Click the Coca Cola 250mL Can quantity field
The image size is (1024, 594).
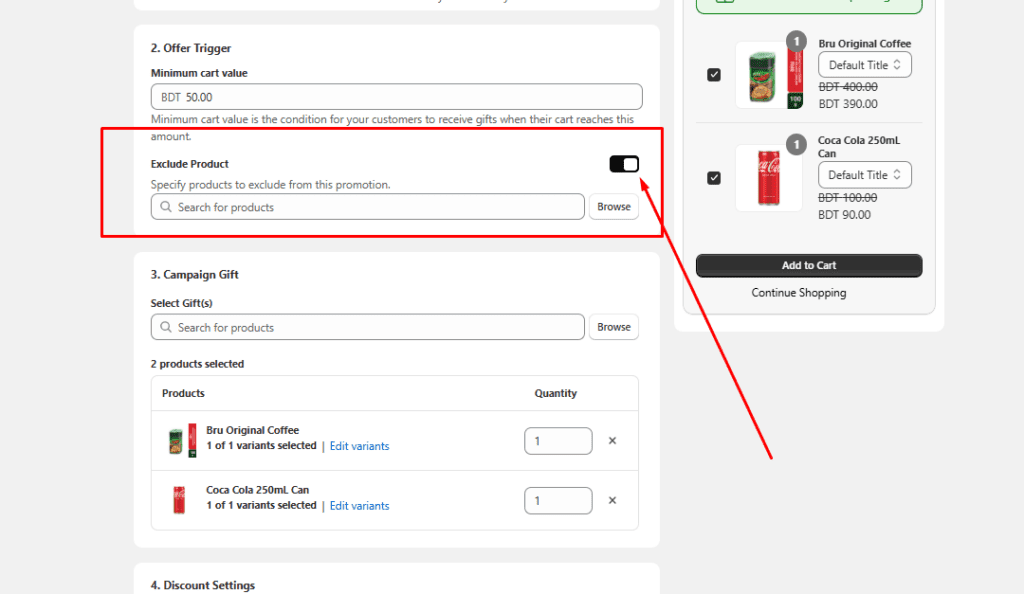click(558, 501)
